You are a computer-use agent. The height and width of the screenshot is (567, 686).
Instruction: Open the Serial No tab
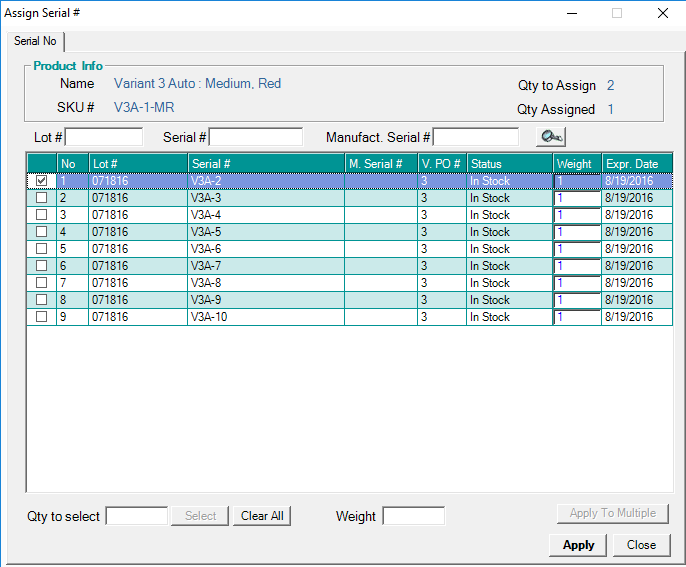pyautogui.click(x=35, y=41)
